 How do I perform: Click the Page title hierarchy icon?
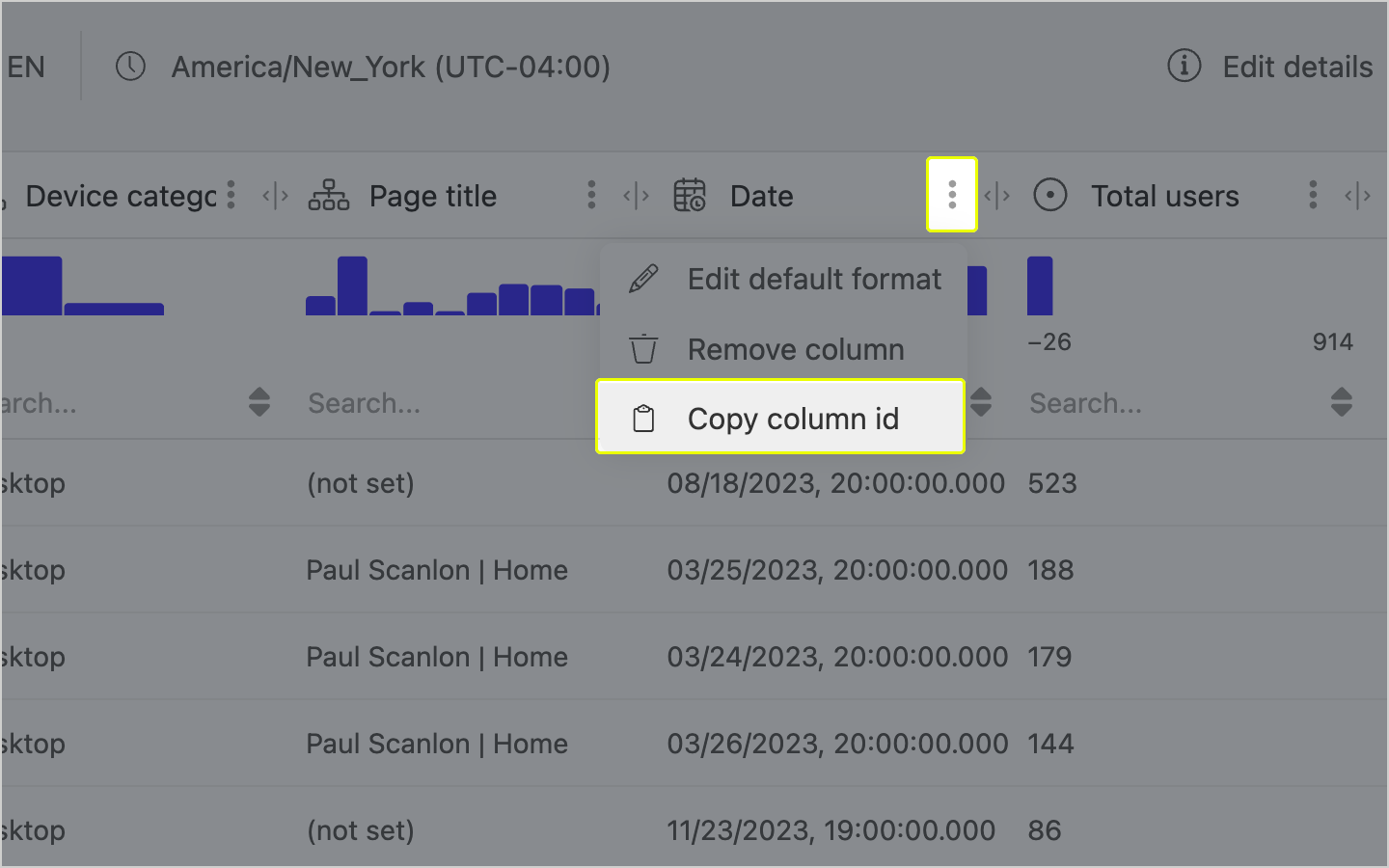pos(329,195)
